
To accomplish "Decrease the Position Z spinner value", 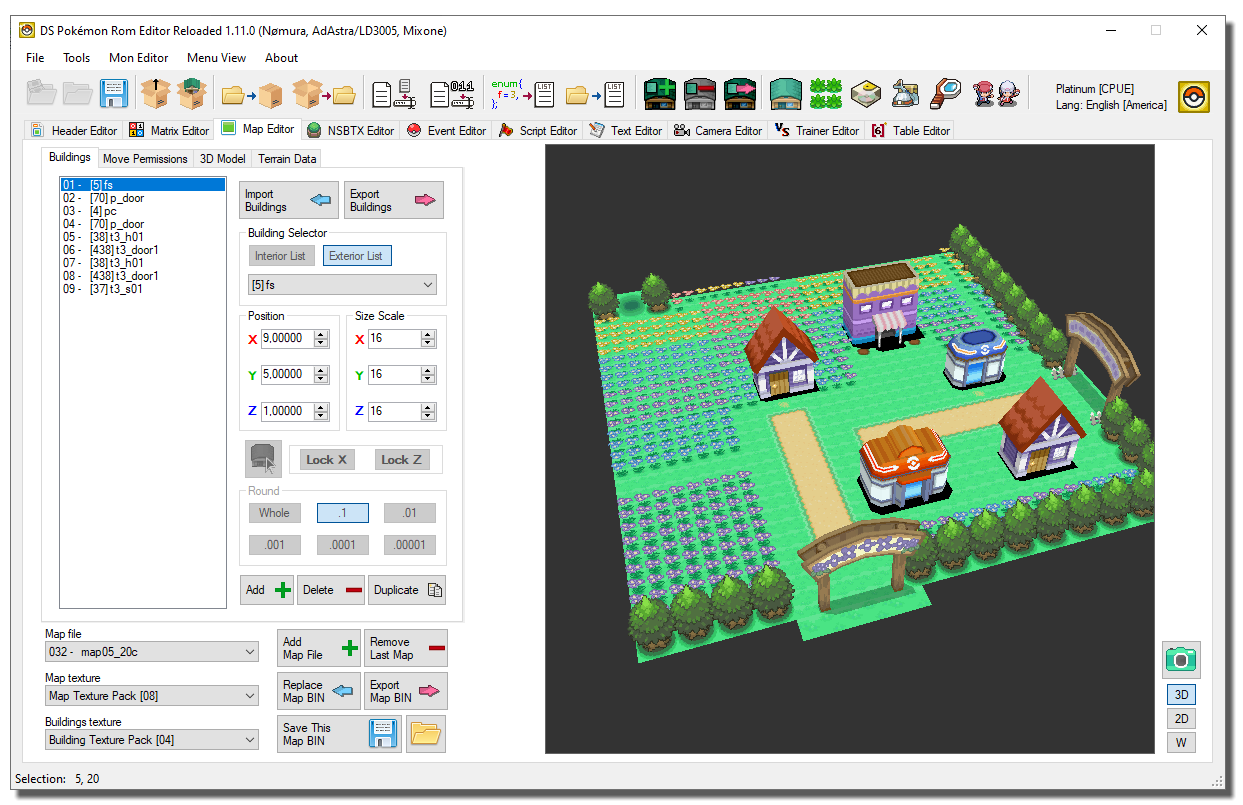I will 321,416.
